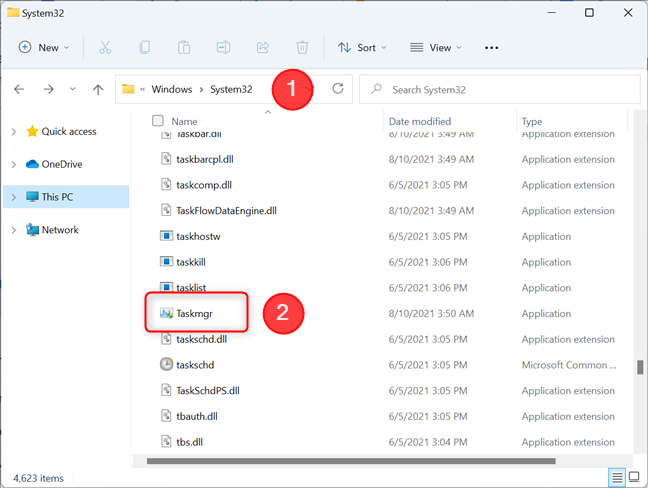Image resolution: width=648 pixels, height=488 pixels.
Task: Sort by Date modified column header
Action: (x=420, y=121)
